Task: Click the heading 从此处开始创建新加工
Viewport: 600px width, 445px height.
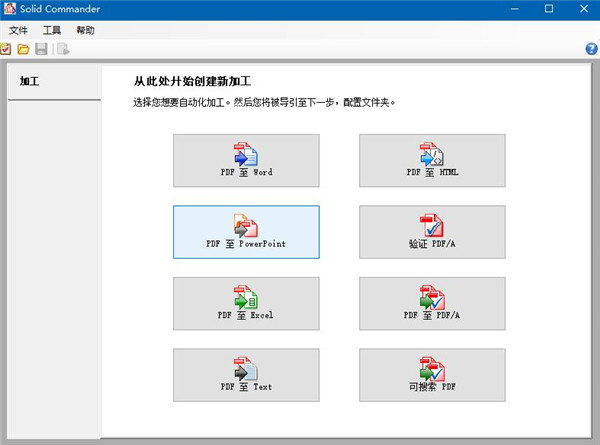Action: (x=192, y=81)
